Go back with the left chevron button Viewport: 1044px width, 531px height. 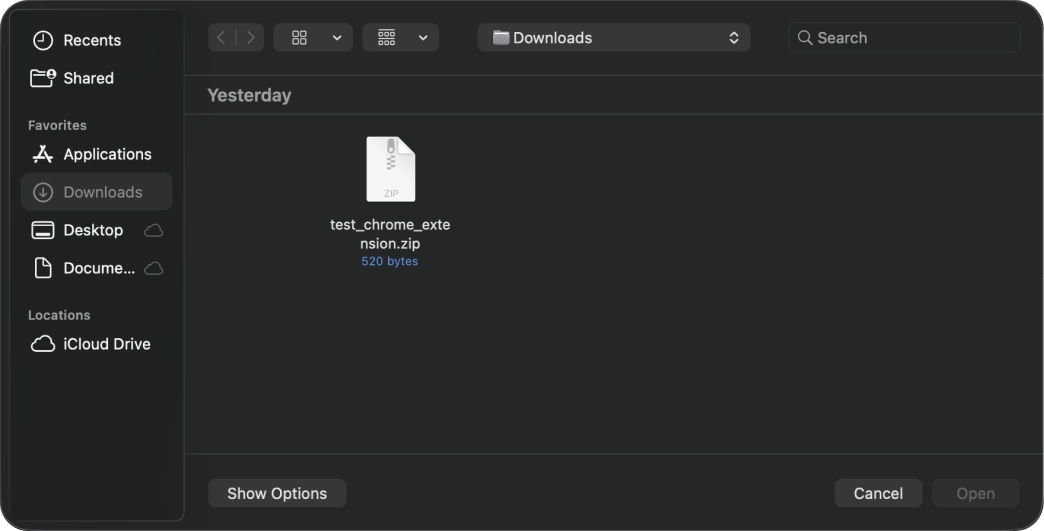tap(222, 38)
